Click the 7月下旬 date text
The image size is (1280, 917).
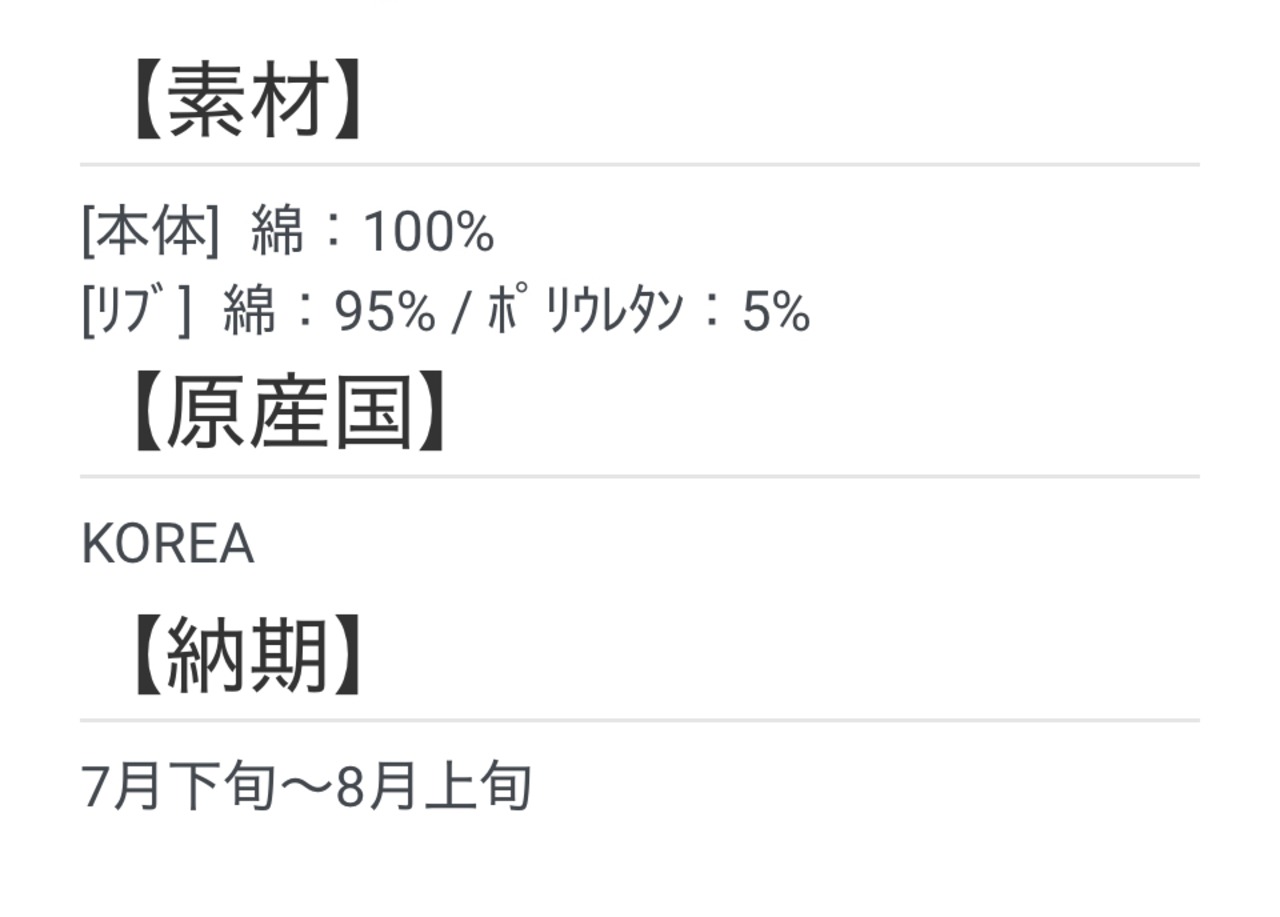click(178, 787)
